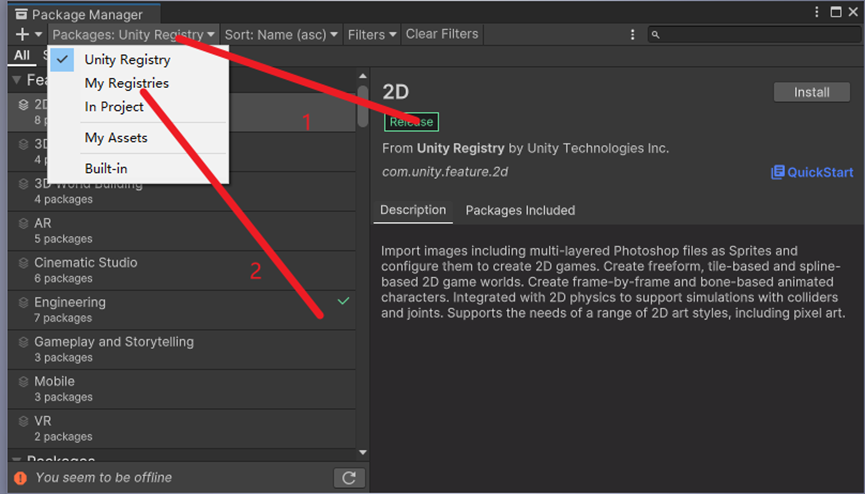Click the AR layers icon
The image size is (865, 494).
pos(23,224)
